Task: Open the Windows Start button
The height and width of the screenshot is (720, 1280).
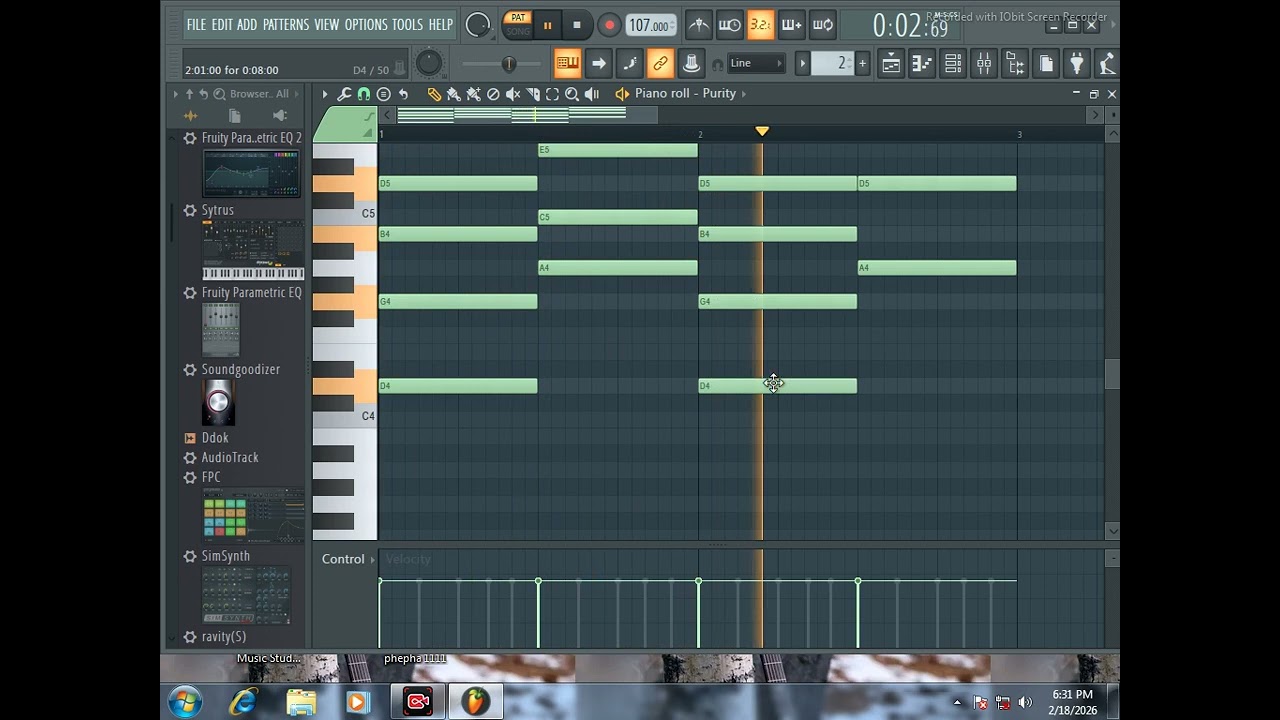Action: 185,702
